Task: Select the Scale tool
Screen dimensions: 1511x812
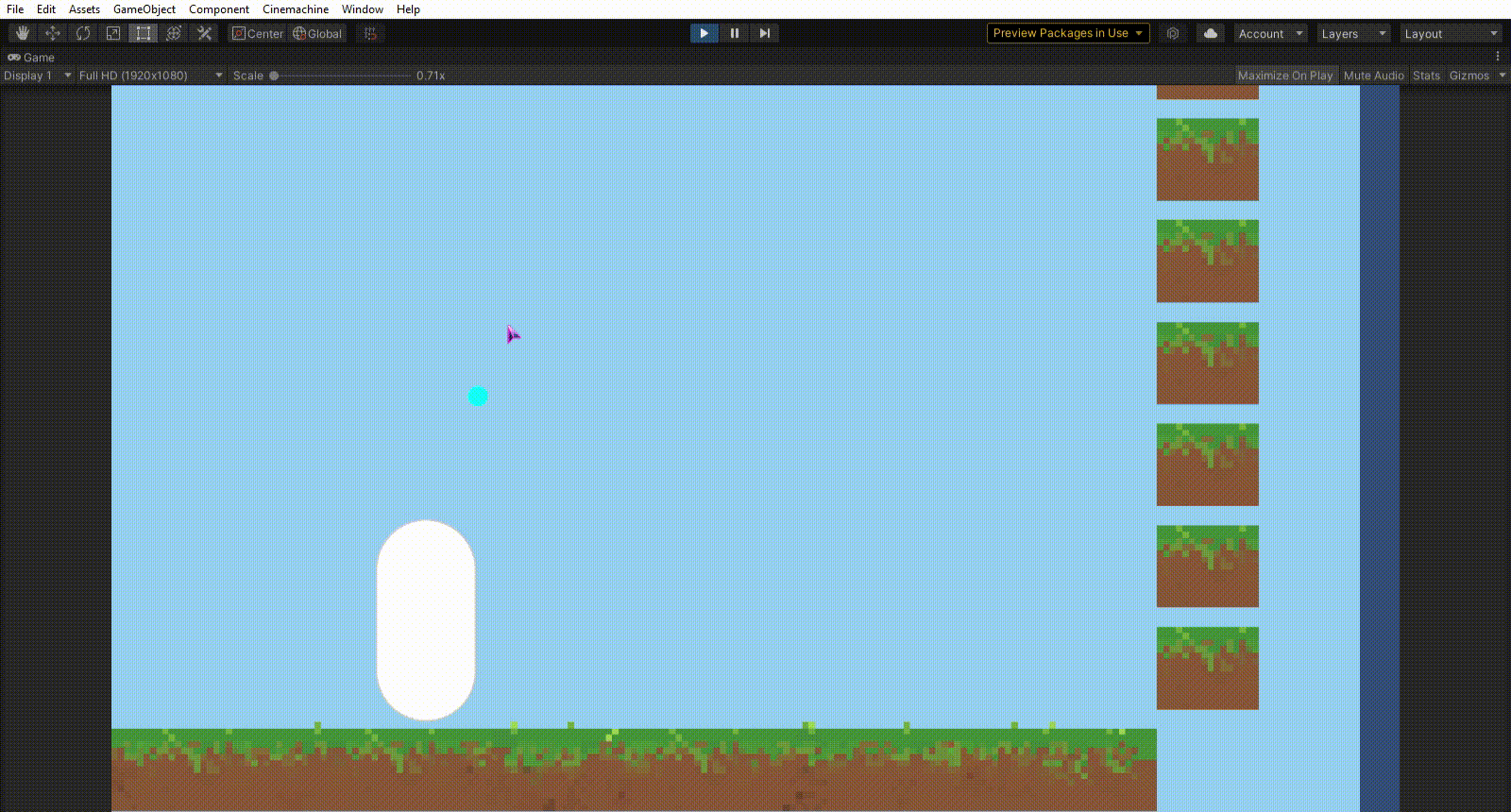Action: click(x=113, y=33)
